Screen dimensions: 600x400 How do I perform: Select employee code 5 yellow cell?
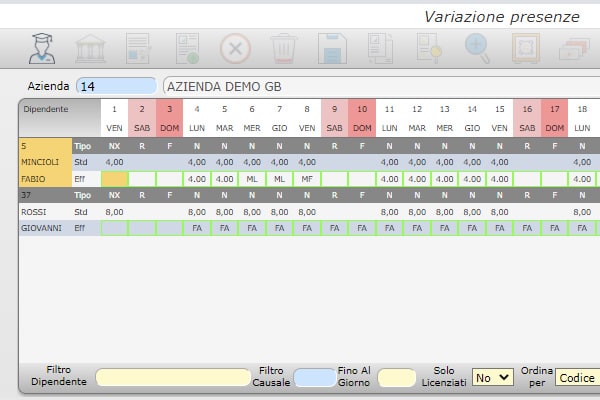click(45, 145)
